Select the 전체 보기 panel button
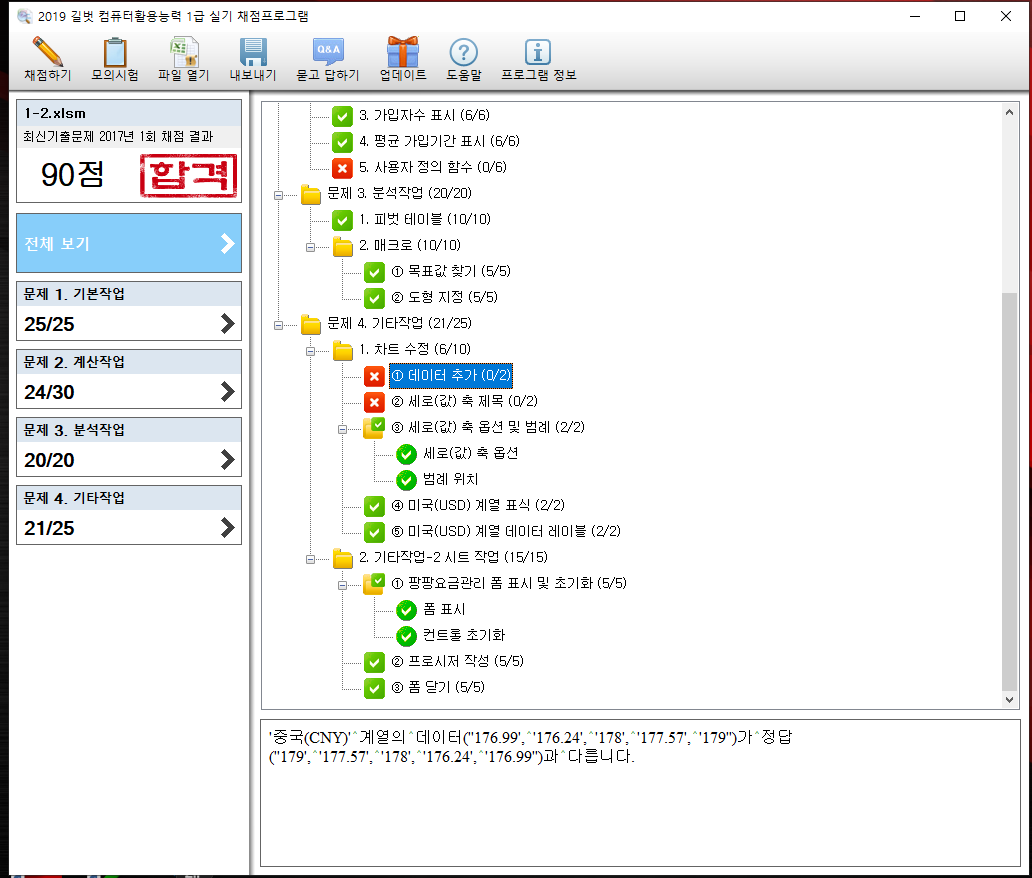This screenshot has height=878, width=1032. (129, 243)
